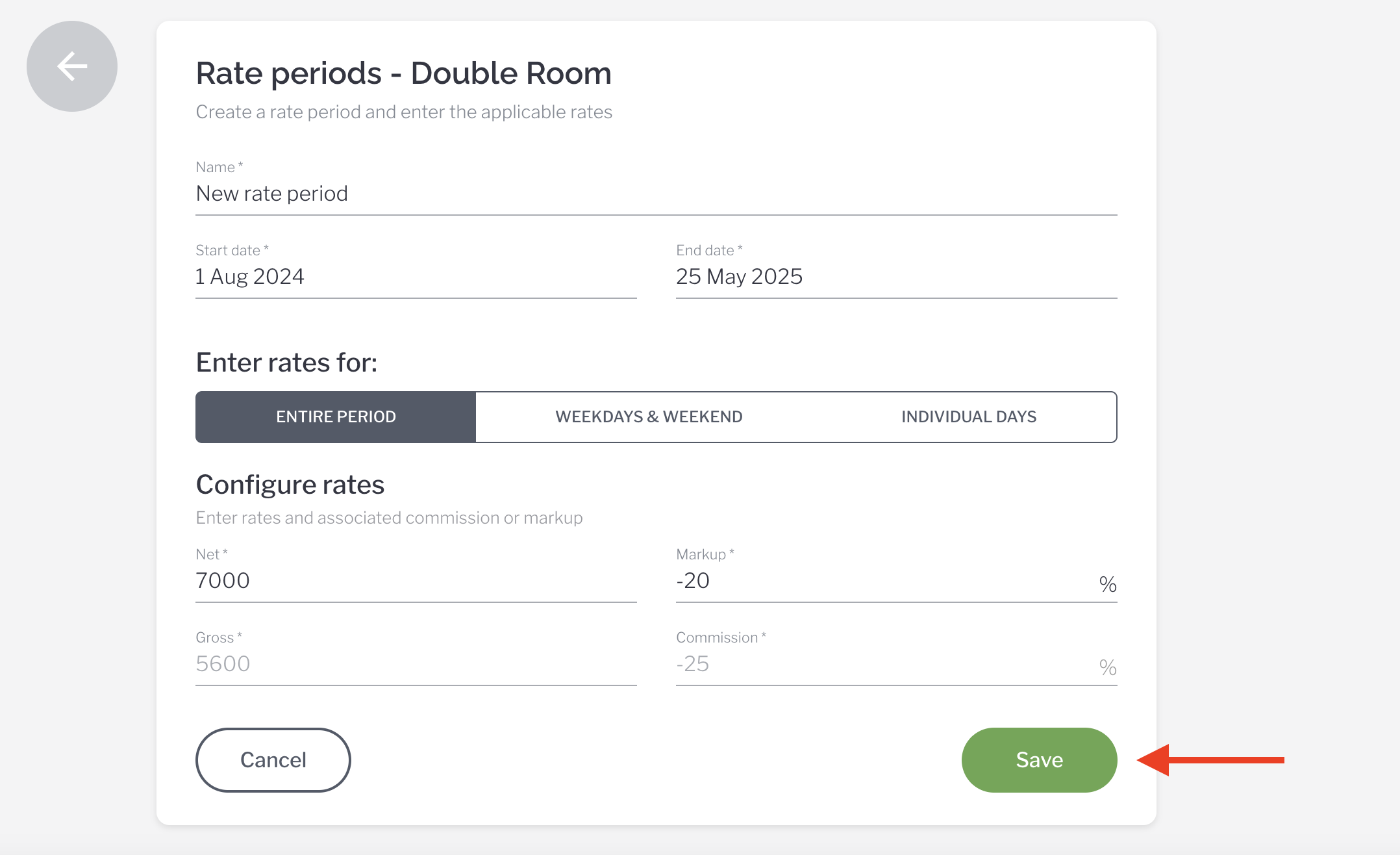This screenshot has height=855, width=1400.
Task: Click the 'Configure rates' section heading
Action: [x=290, y=485]
